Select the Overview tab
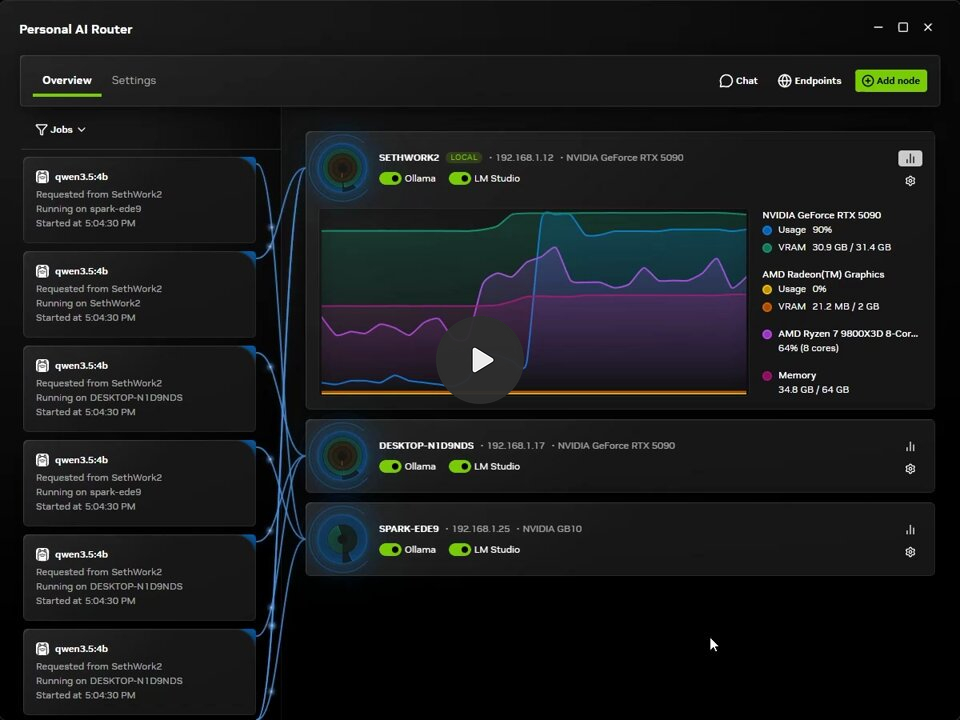This screenshot has width=960, height=720. [x=67, y=80]
